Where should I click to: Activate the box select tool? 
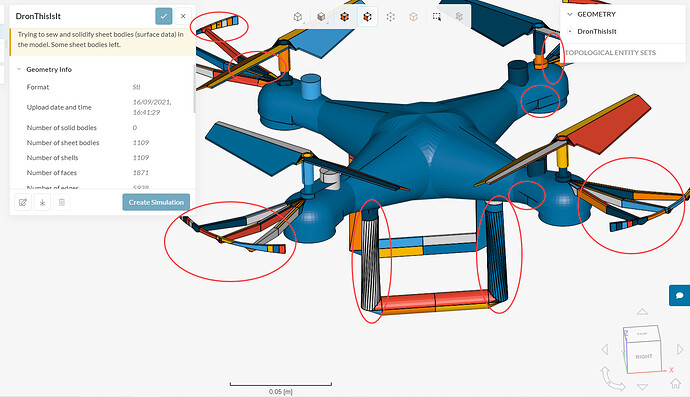click(x=437, y=17)
